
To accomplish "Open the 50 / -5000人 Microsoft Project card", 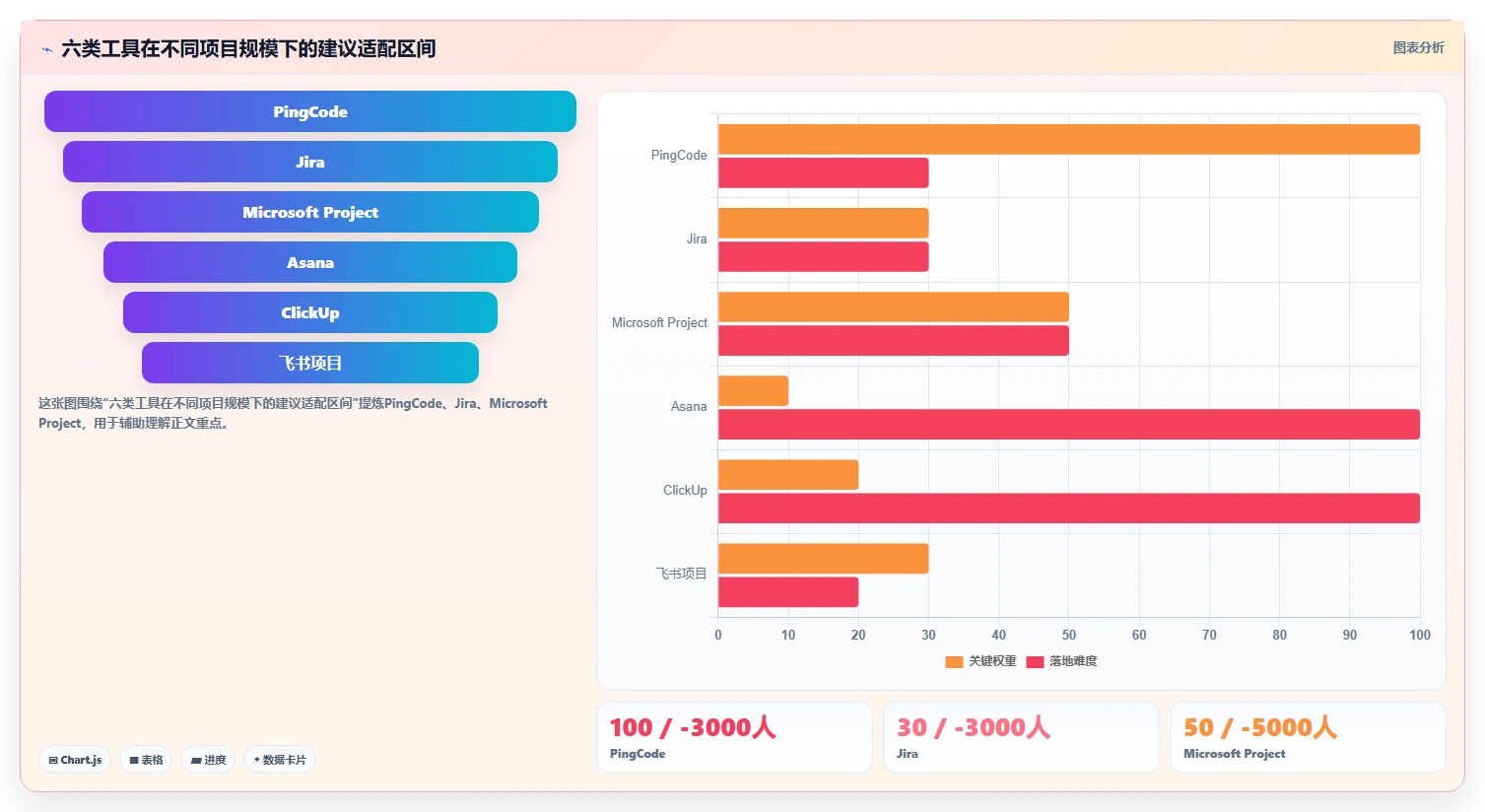I will point(1308,737).
